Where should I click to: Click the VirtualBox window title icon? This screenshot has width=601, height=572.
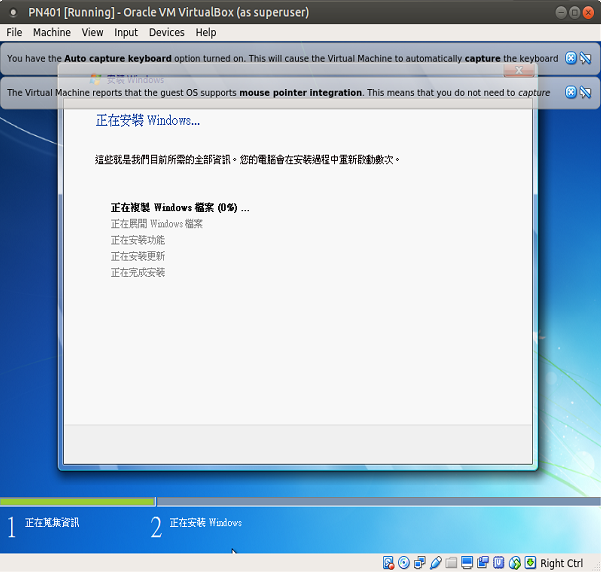(13, 13)
